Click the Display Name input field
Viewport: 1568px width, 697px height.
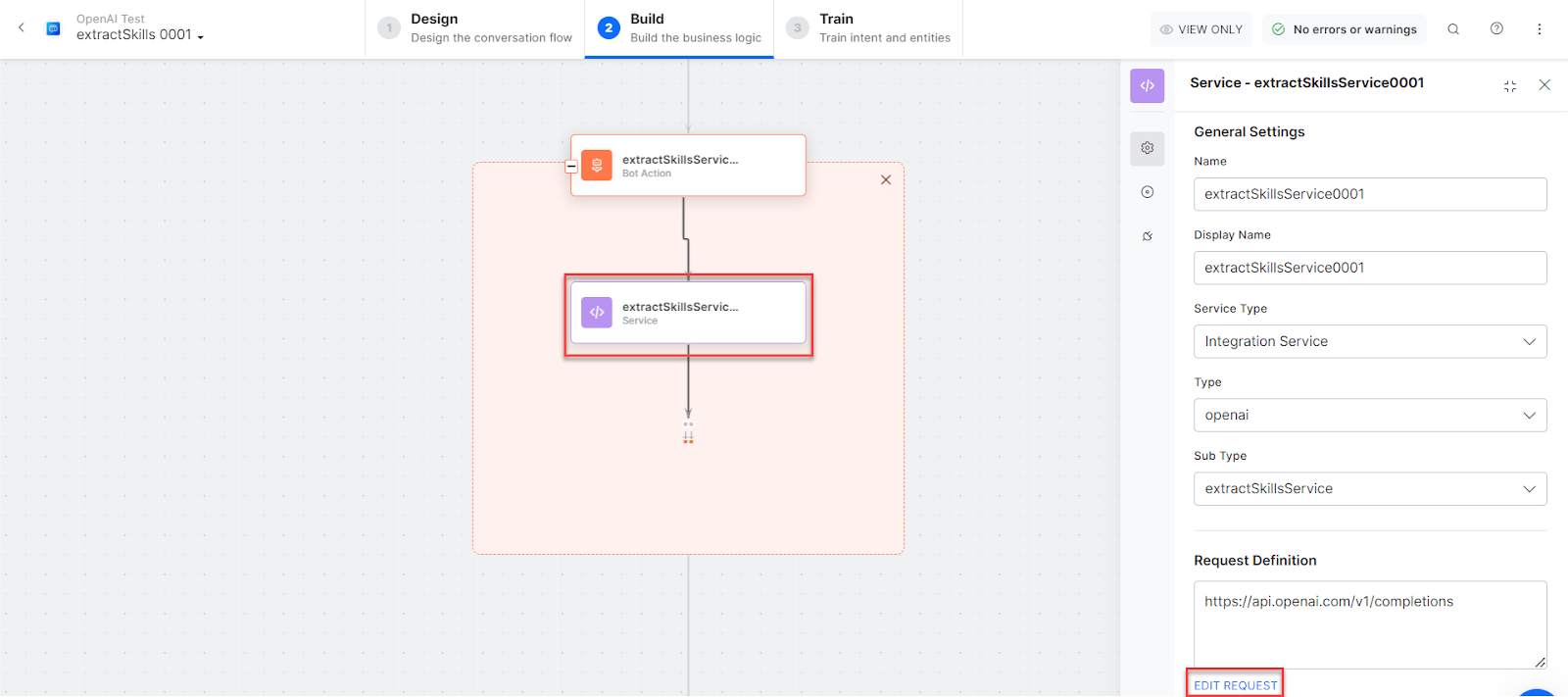point(1369,269)
